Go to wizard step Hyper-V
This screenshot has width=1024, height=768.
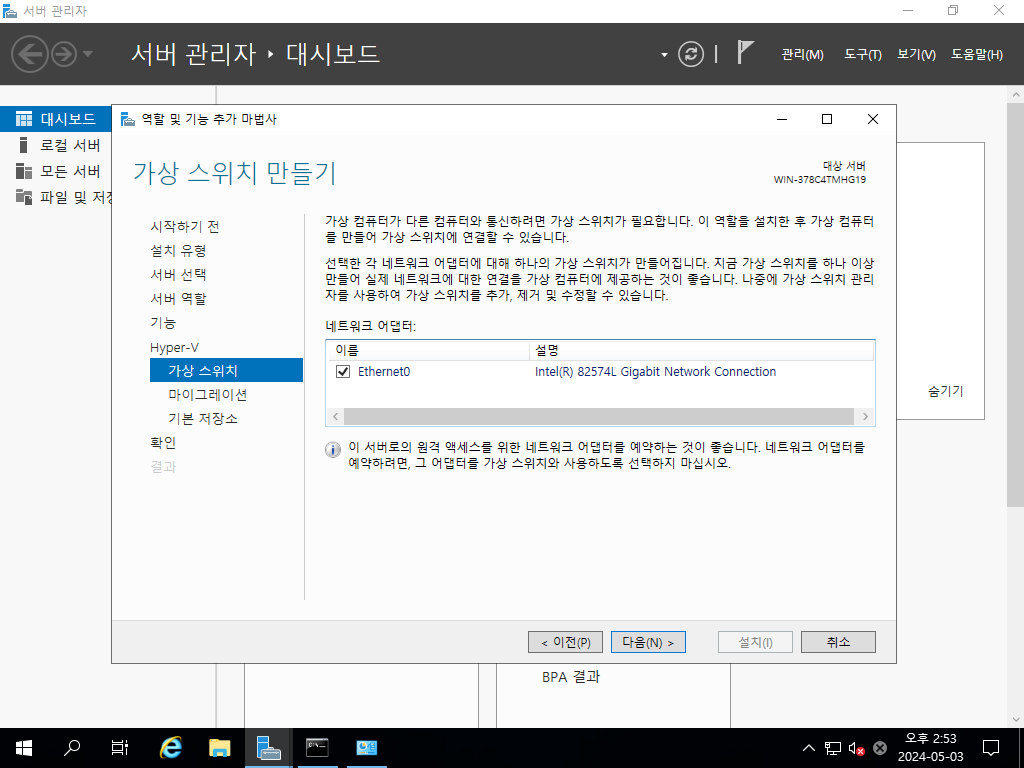point(174,347)
